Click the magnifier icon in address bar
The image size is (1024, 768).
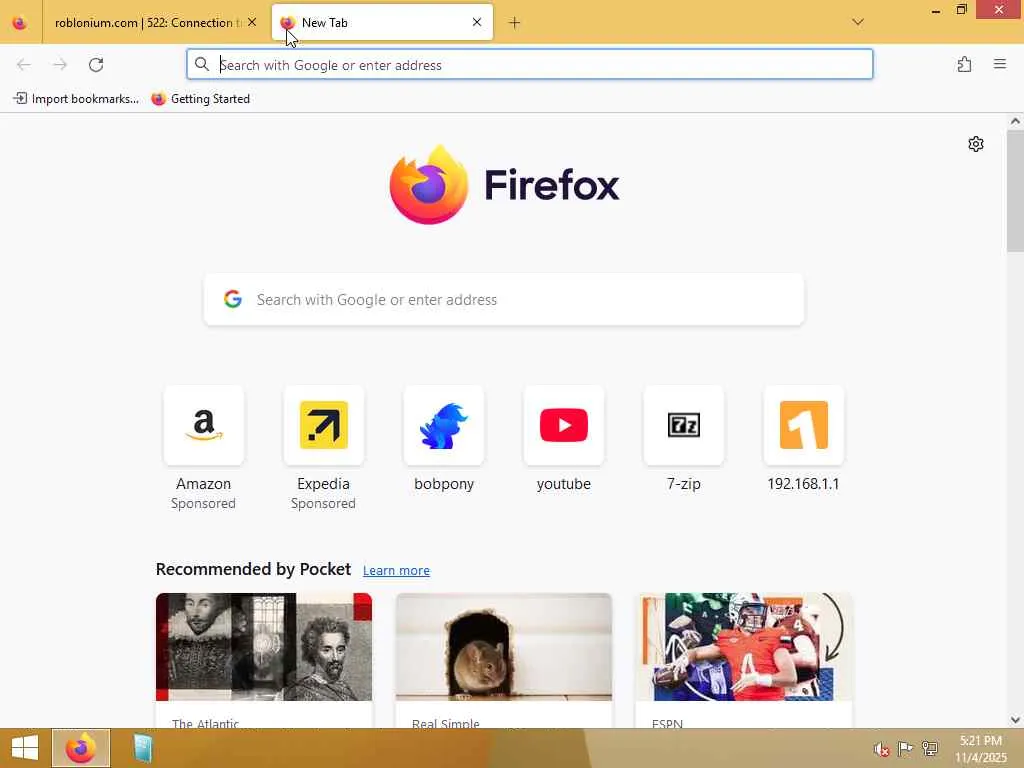click(x=202, y=64)
